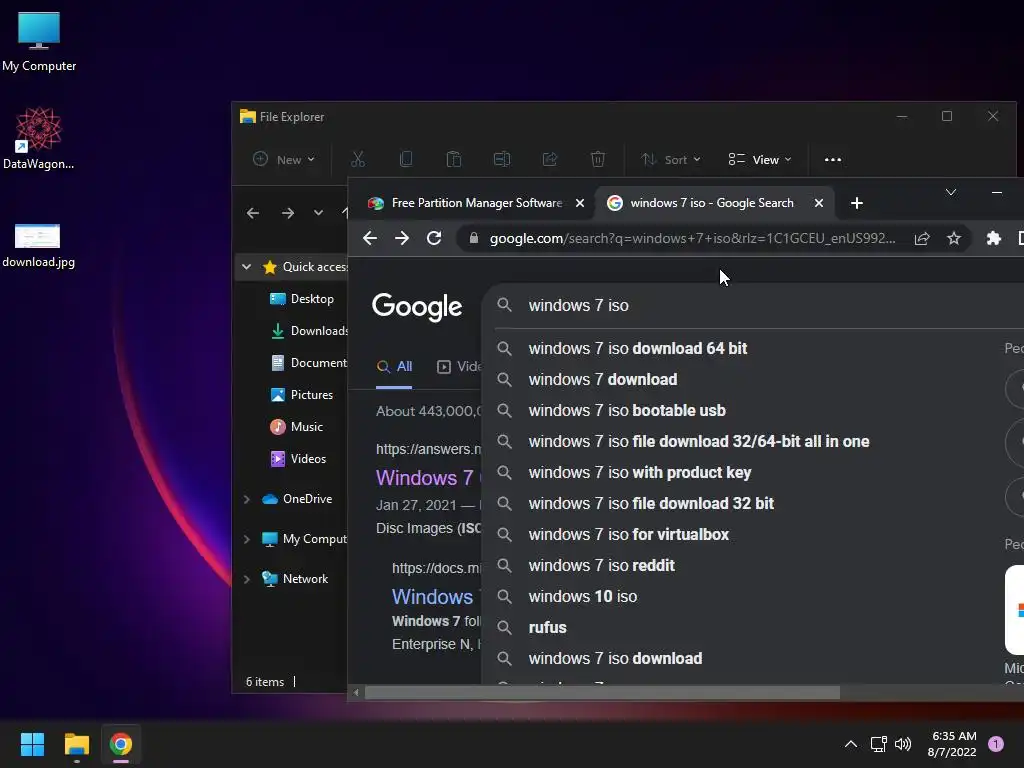Select download.jpg on the desktop

coord(39,246)
